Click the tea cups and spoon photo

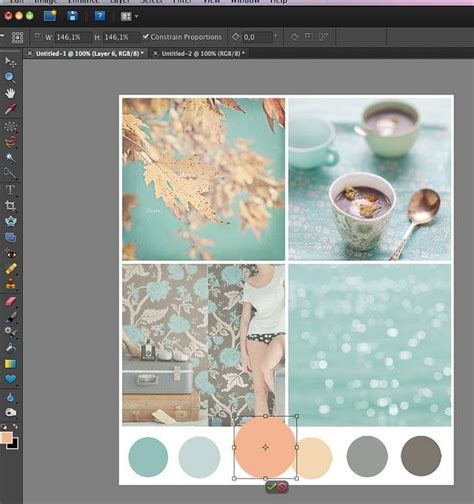370,179
